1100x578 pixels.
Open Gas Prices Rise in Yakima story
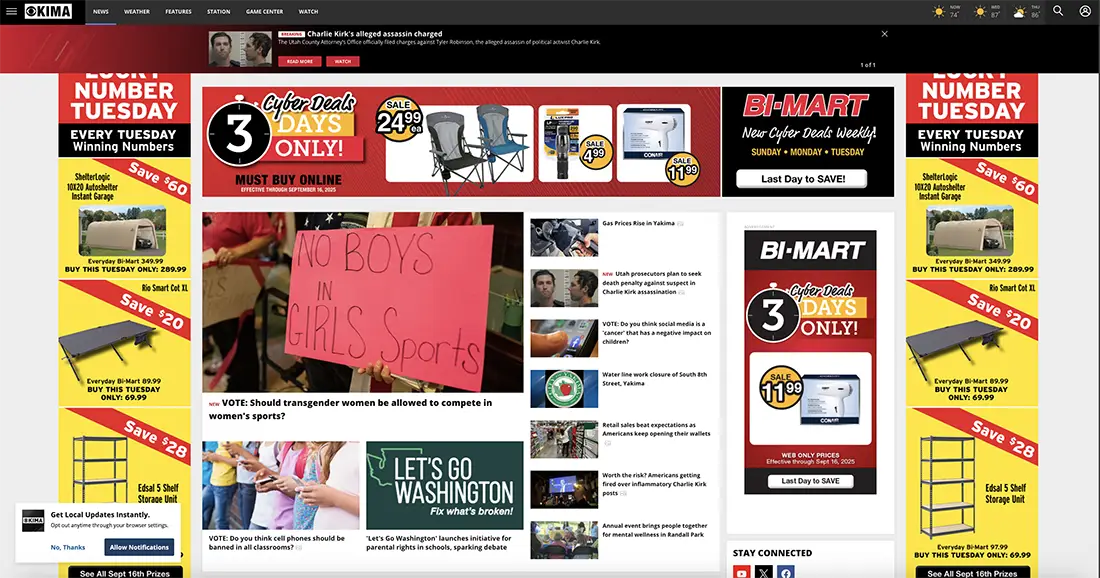click(x=638, y=223)
